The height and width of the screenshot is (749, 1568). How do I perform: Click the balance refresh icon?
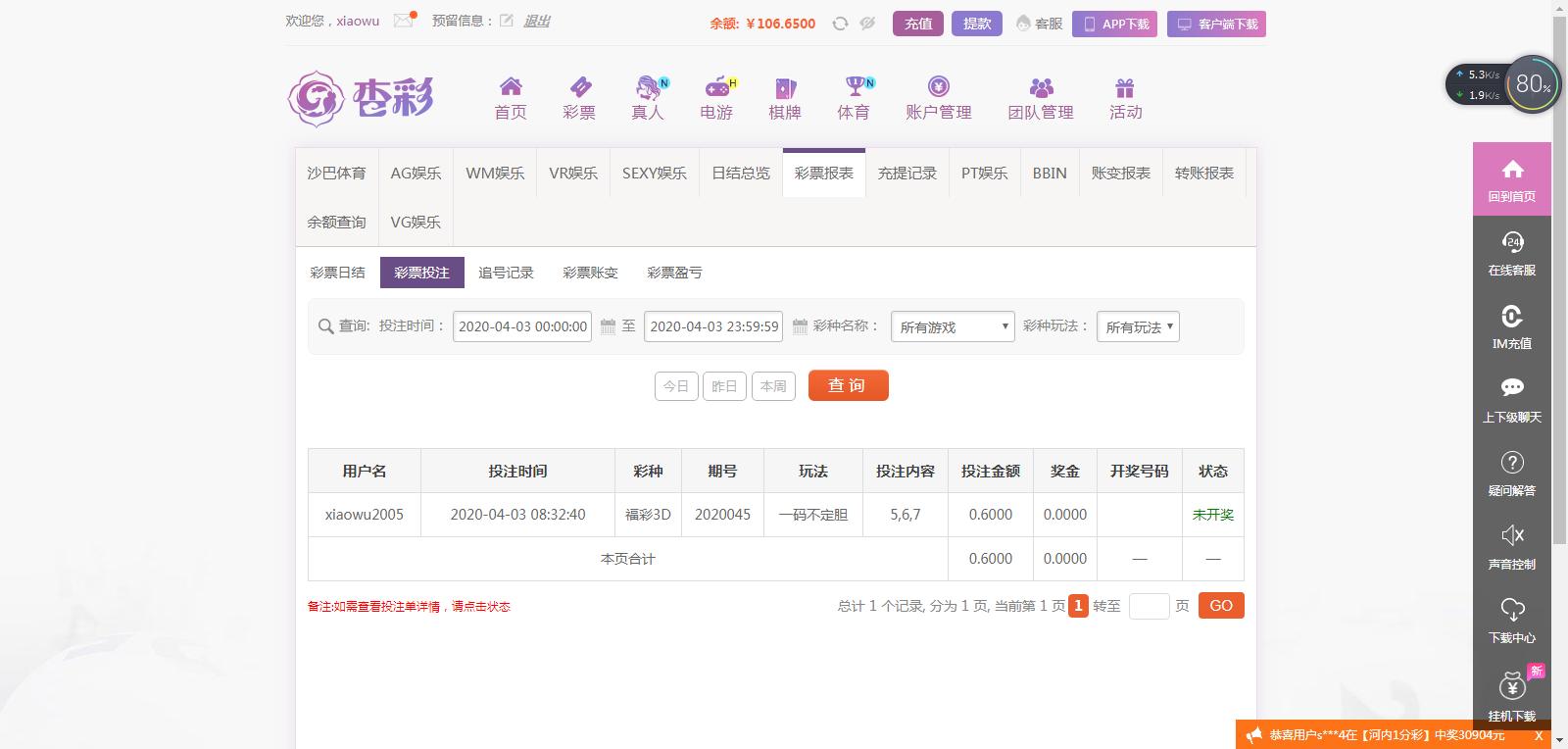coord(840,24)
